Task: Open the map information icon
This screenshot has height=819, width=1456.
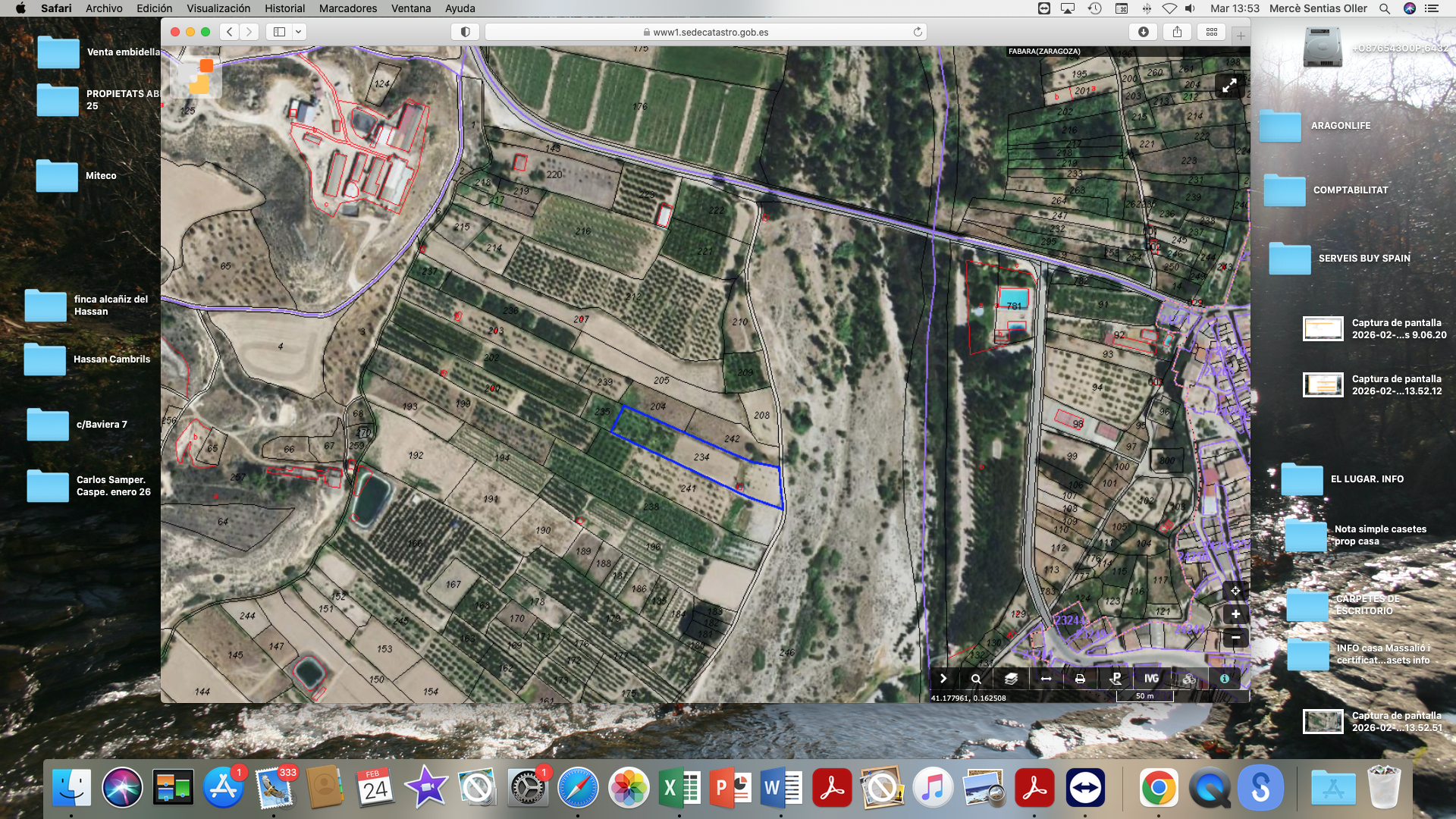Action: tap(1224, 679)
